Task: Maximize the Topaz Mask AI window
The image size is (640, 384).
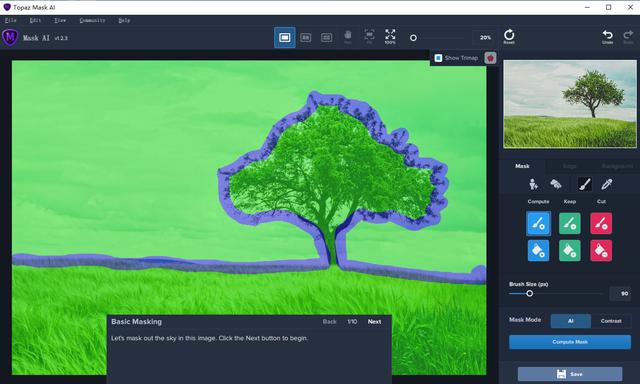Action: click(609, 7)
